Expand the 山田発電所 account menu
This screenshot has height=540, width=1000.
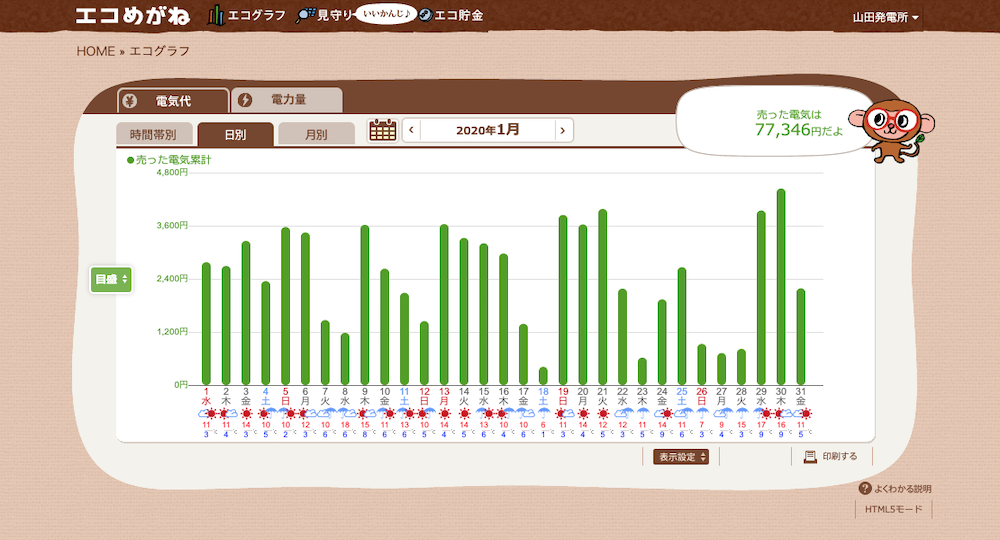tap(886, 17)
